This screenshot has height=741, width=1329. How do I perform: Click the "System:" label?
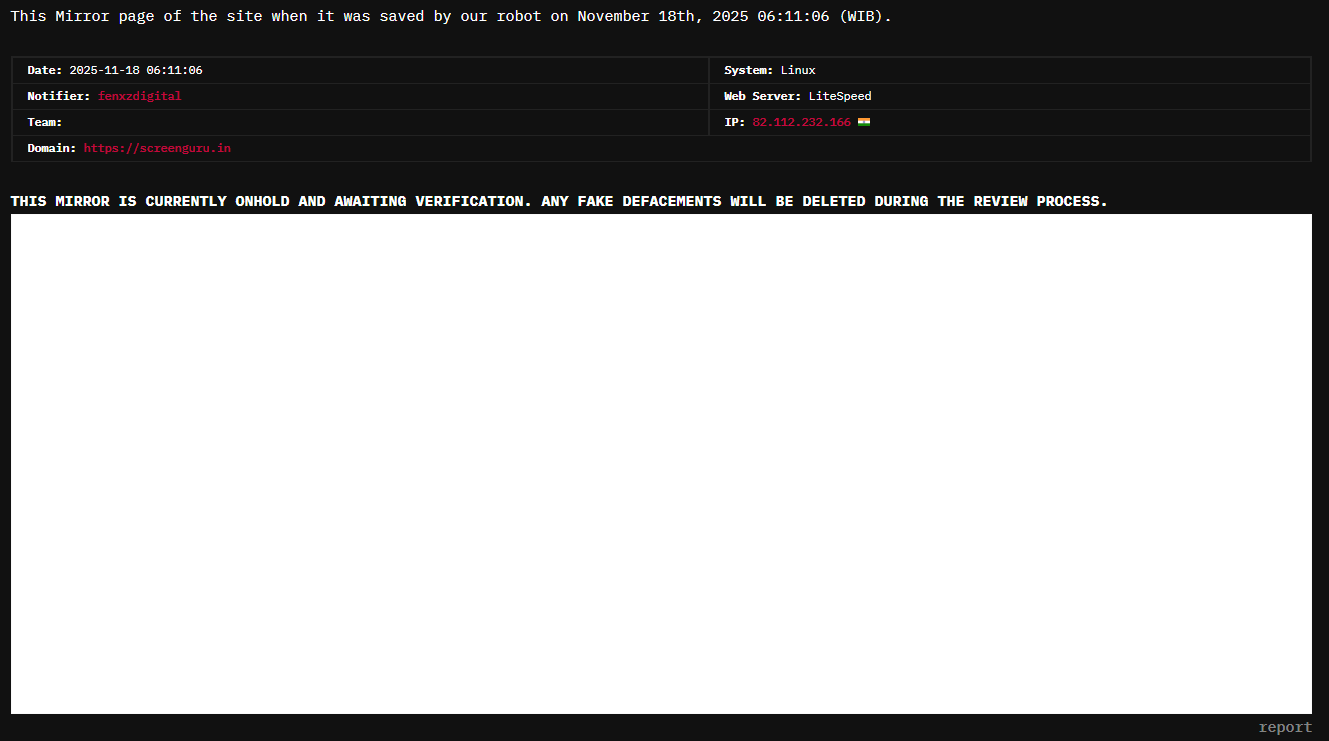tap(748, 70)
